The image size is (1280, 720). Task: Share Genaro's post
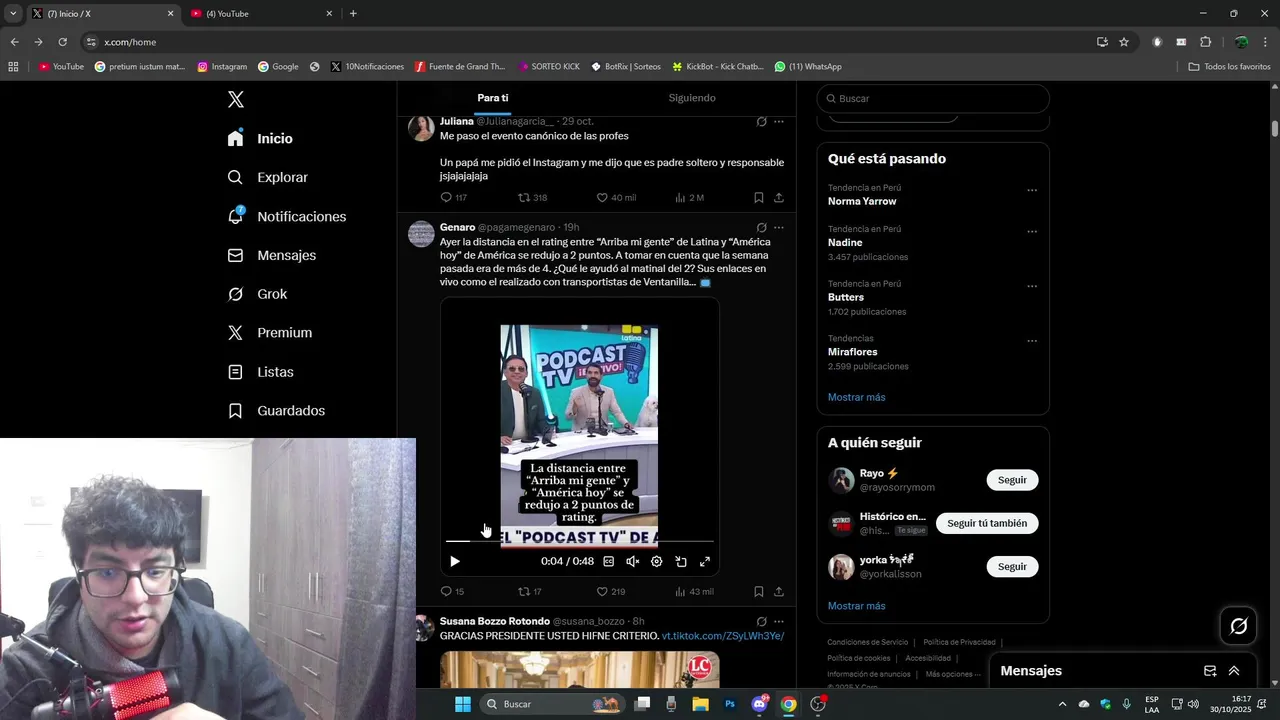click(x=779, y=592)
